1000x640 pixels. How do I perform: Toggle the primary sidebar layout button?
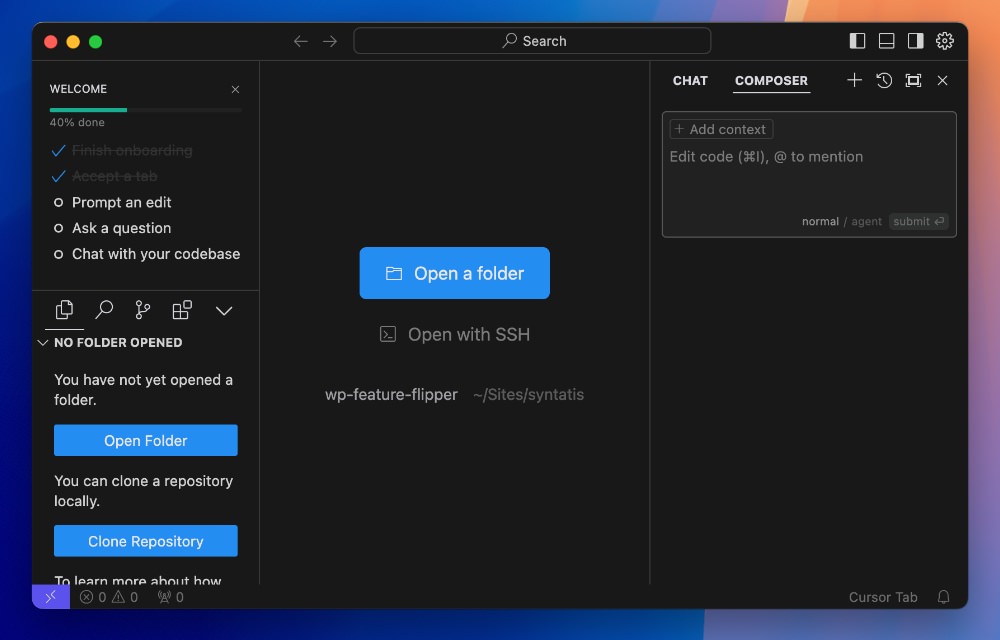click(x=857, y=41)
